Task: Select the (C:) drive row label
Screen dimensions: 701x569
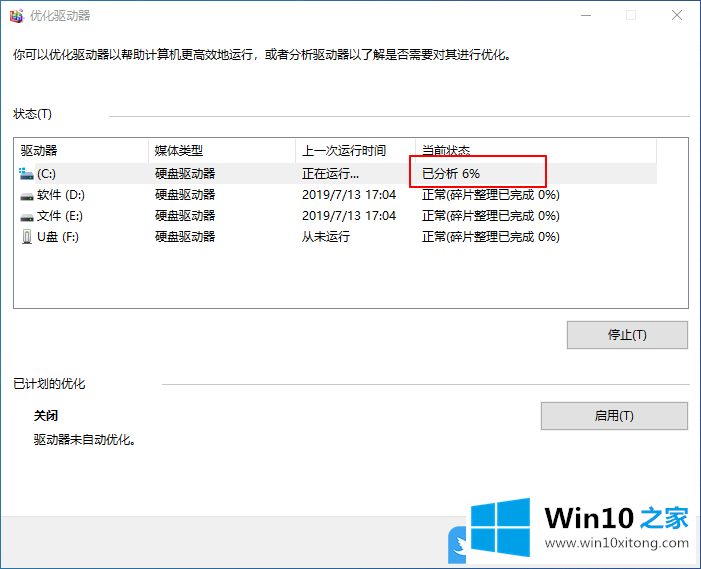Action: [x=46, y=173]
